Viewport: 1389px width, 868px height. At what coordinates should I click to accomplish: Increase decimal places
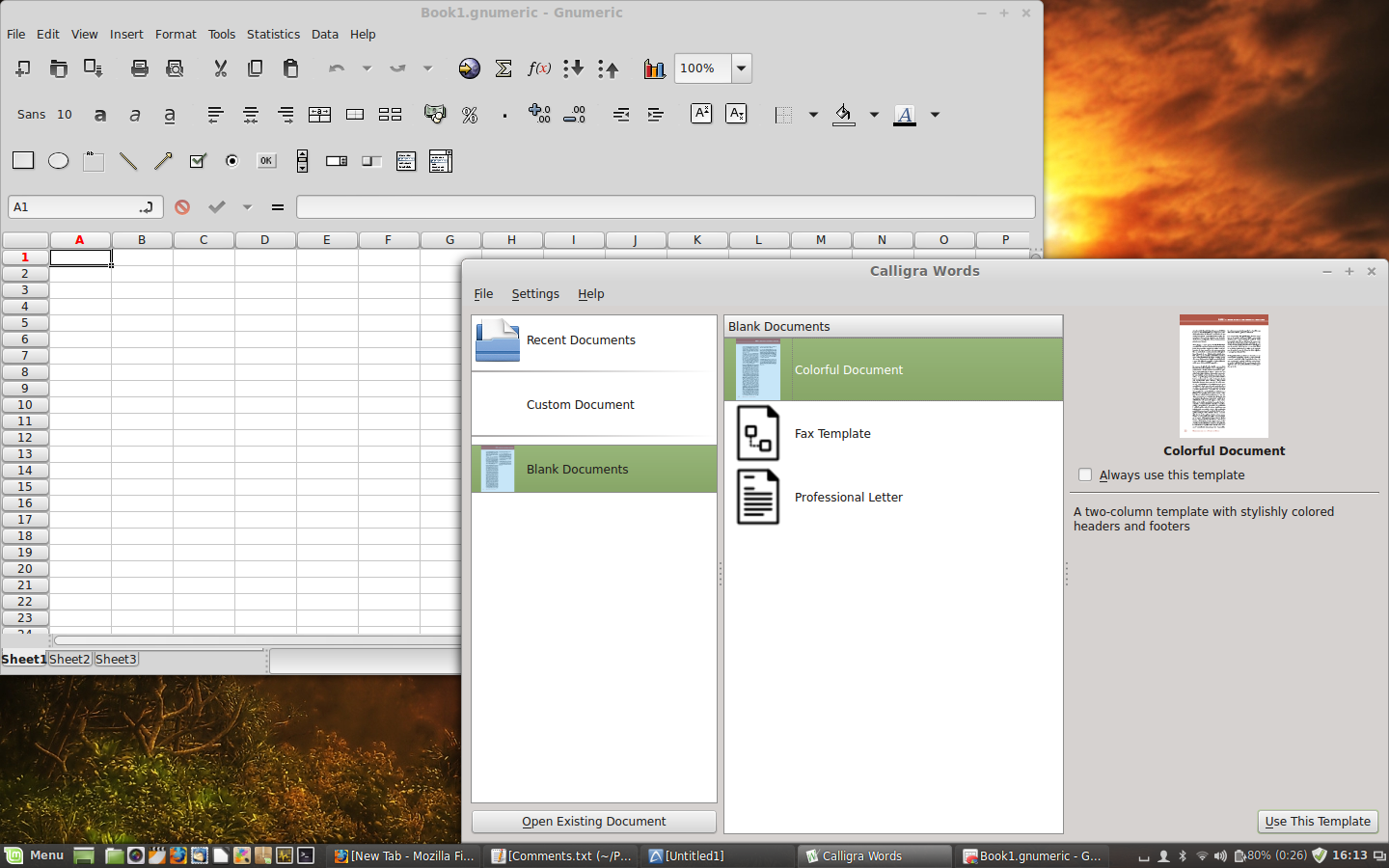pyautogui.click(x=539, y=115)
